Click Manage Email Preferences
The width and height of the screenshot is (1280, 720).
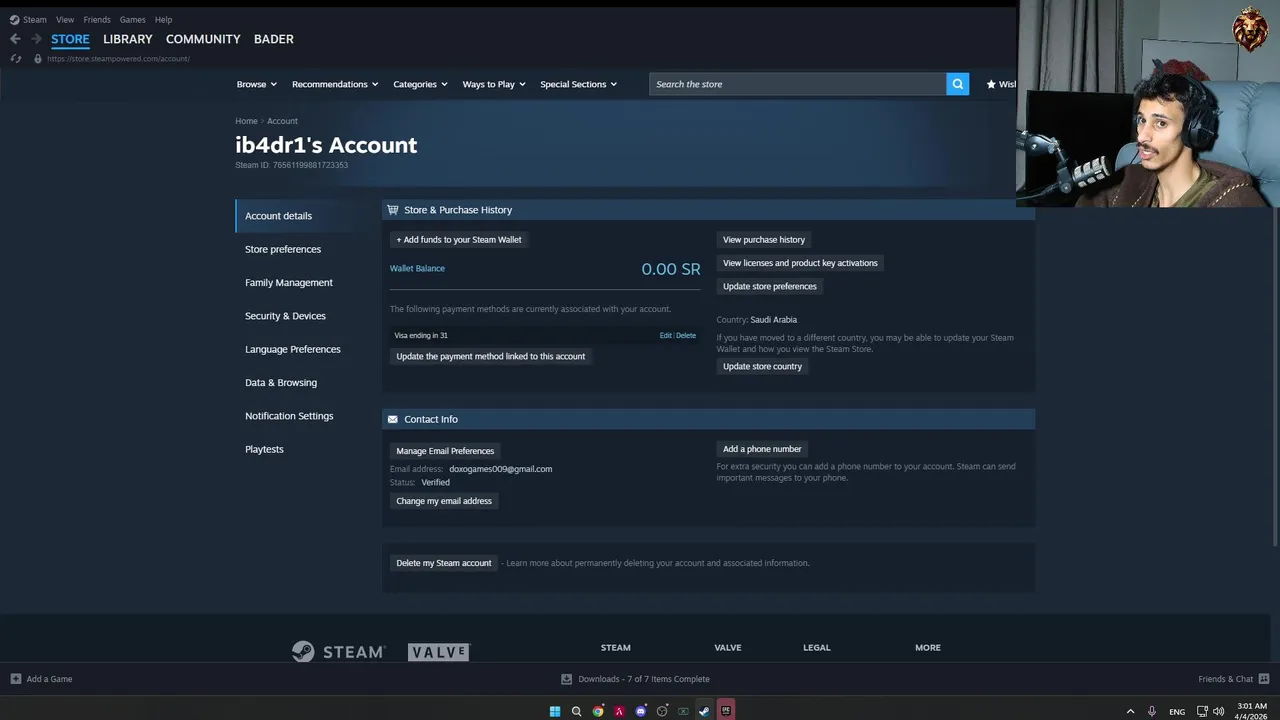pos(445,451)
